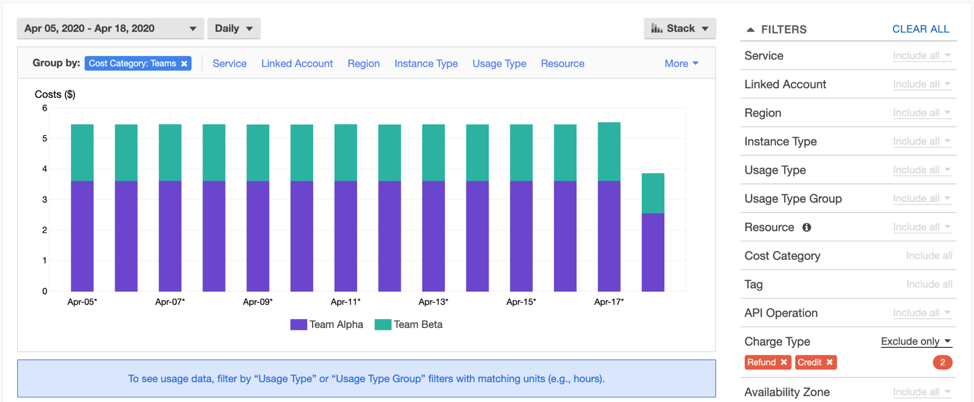Remove Cost Category: Teams grouping chip
This screenshot has width=974, height=402.
point(184,63)
